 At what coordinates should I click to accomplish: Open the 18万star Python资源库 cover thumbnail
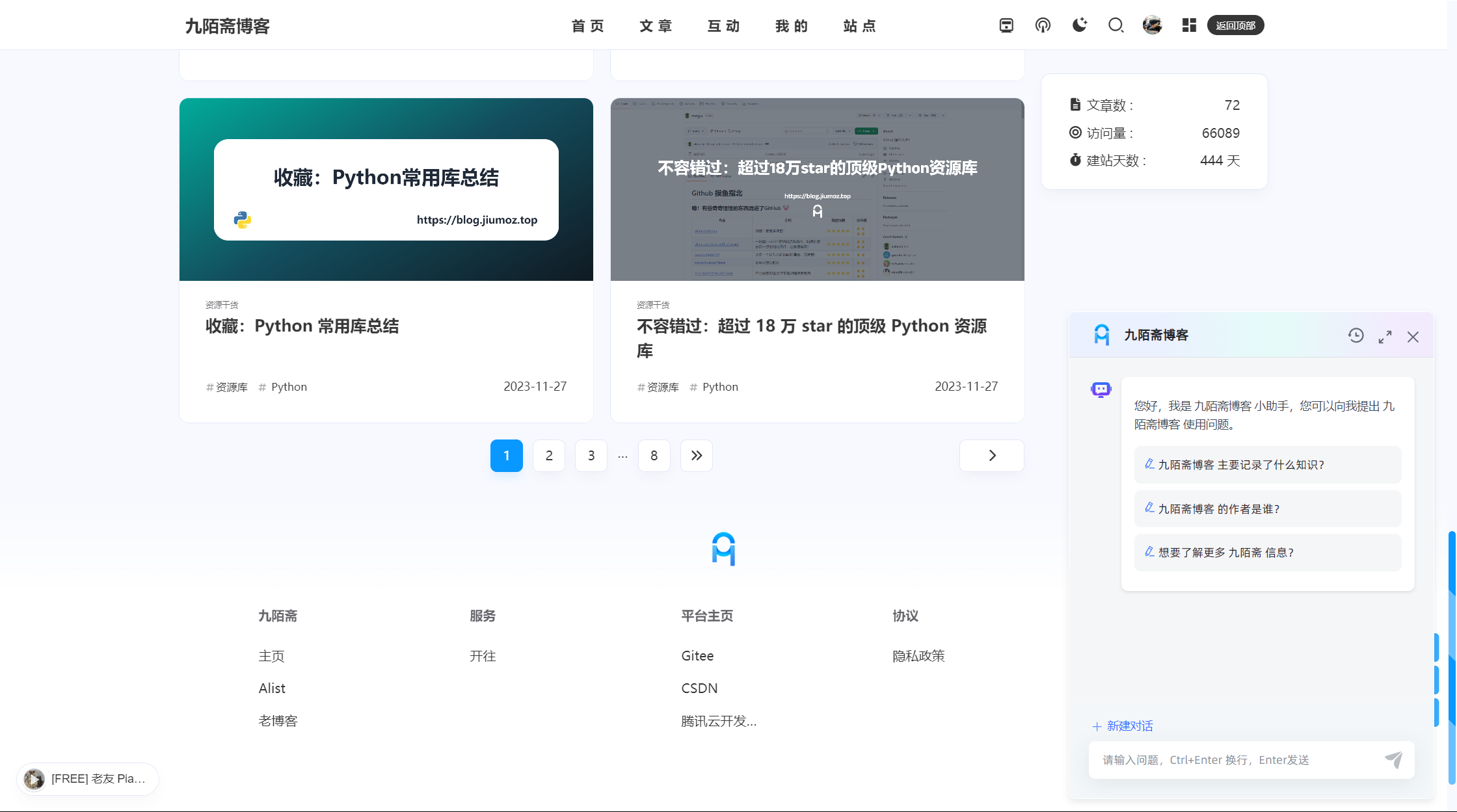pos(818,189)
